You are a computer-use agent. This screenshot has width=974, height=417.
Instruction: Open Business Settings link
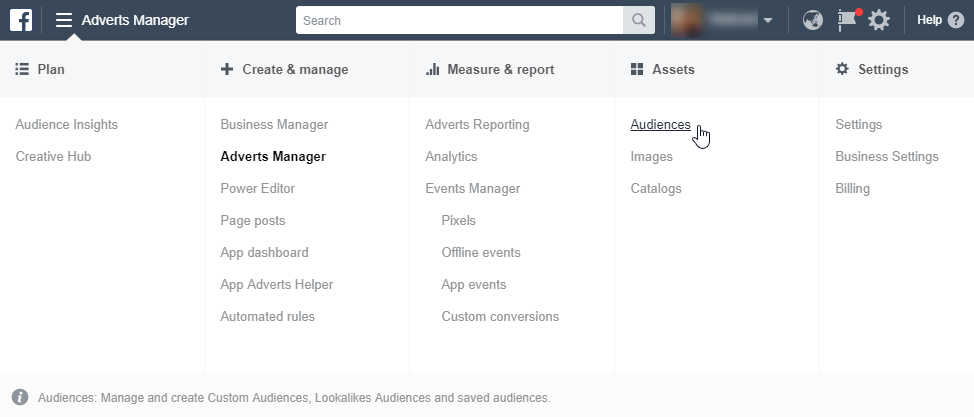[887, 157]
